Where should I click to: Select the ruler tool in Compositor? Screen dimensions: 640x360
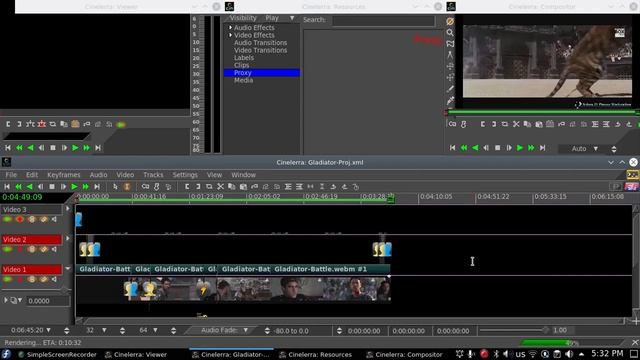tap(450, 55)
